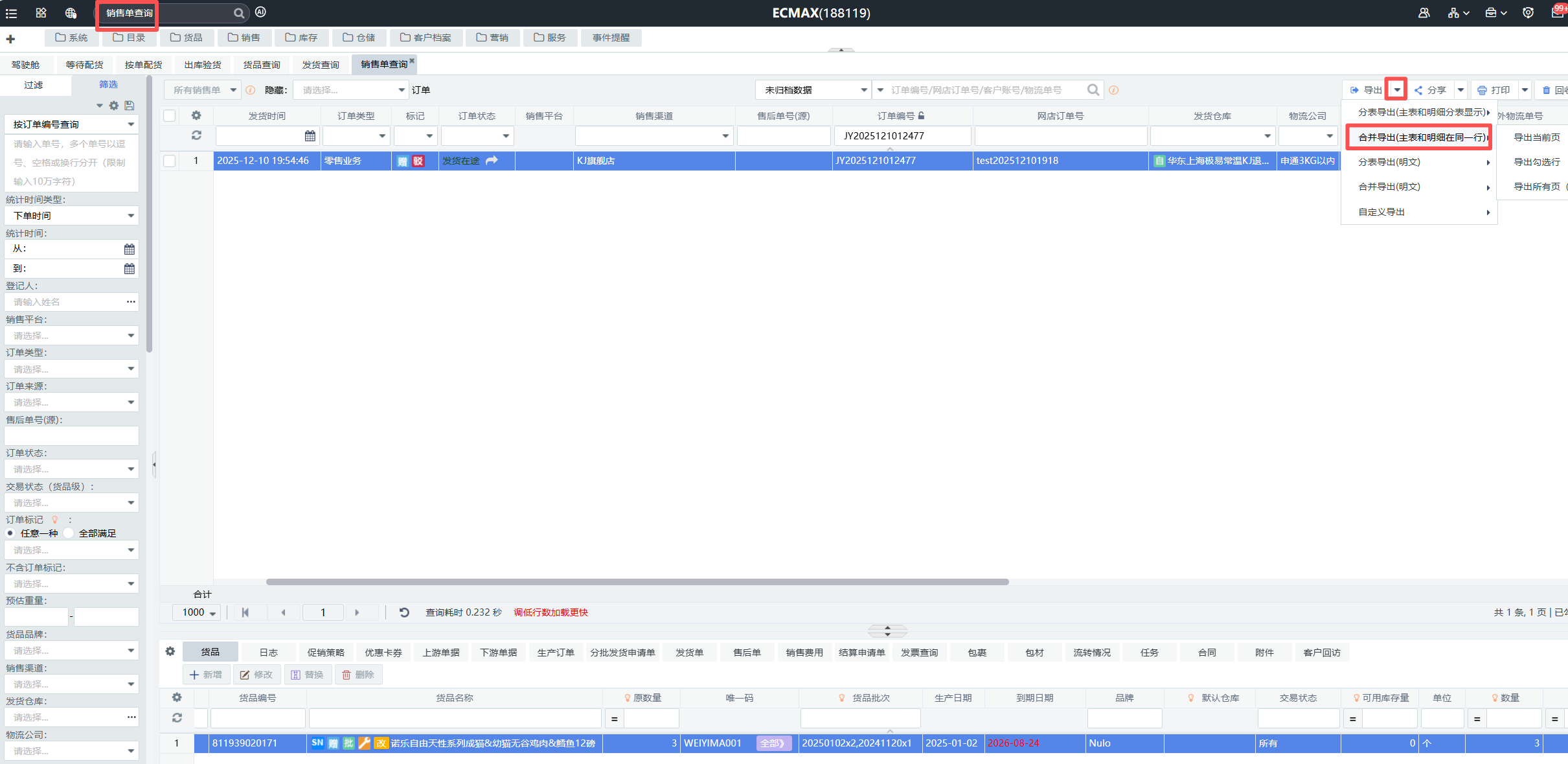Click the magnifier icon in the top search box
This screenshot has height=764, width=1568.
click(239, 13)
